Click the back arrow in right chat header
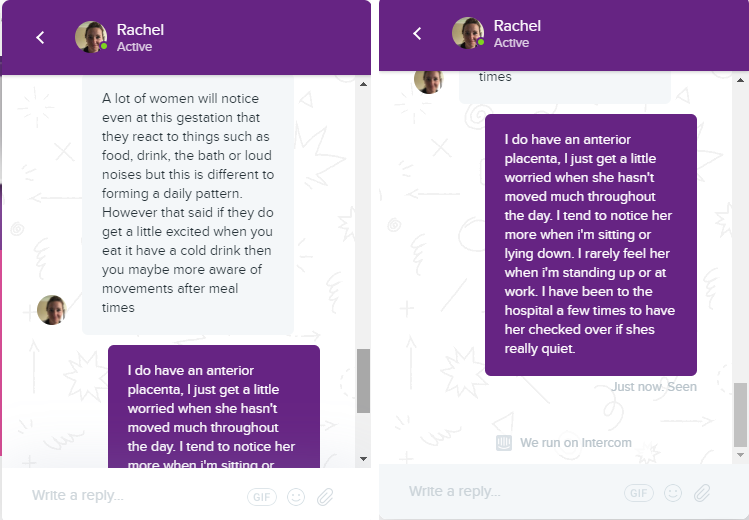 pyautogui.click(x=417, y=34)
